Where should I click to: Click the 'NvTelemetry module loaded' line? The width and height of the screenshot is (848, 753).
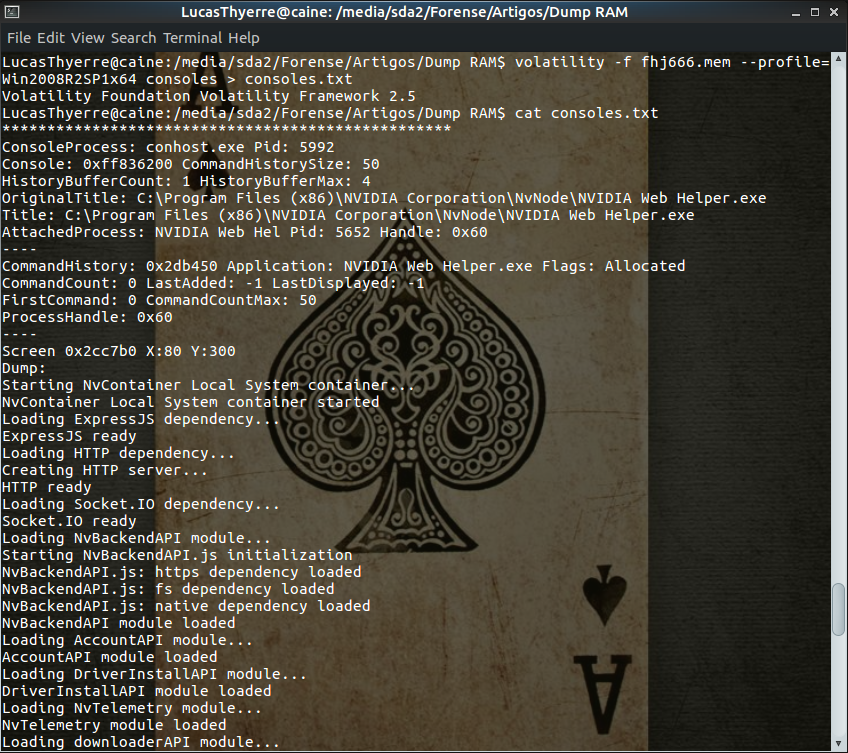pyautogui.click(x=114, y=725)
